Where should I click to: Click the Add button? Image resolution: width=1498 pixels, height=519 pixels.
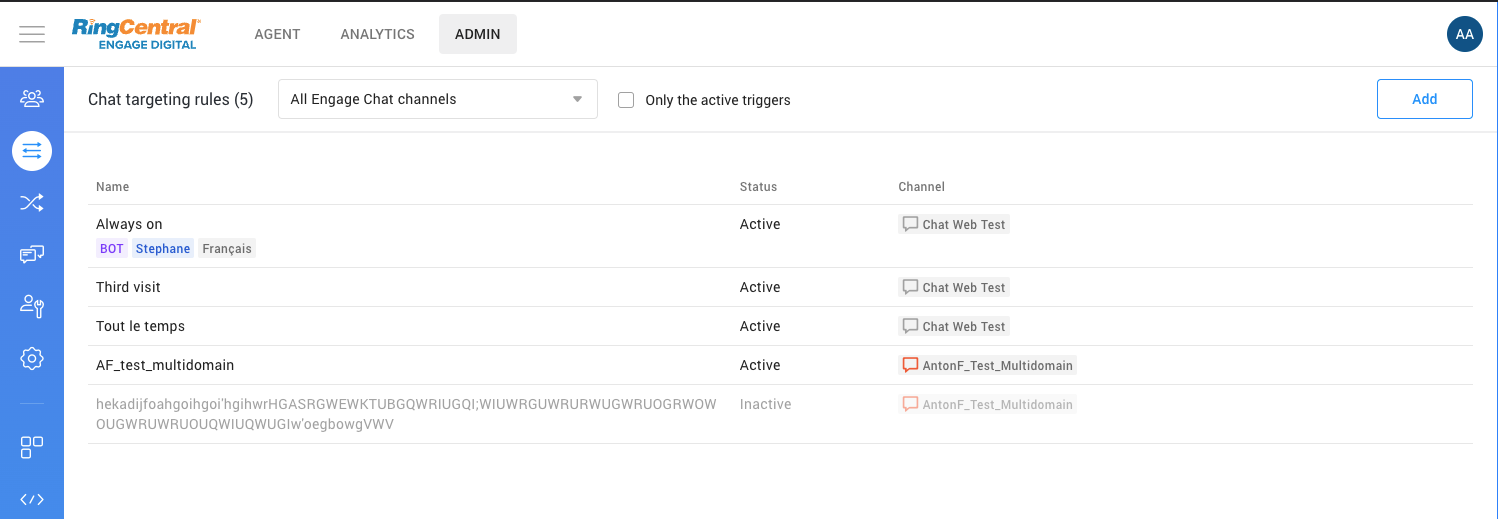coord(1425,99)
